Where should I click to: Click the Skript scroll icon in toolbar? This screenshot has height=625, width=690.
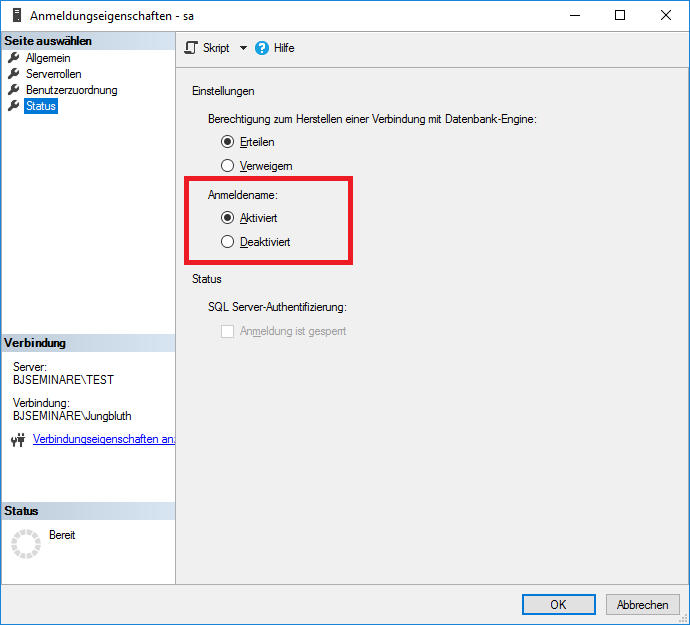coord(192,48)
